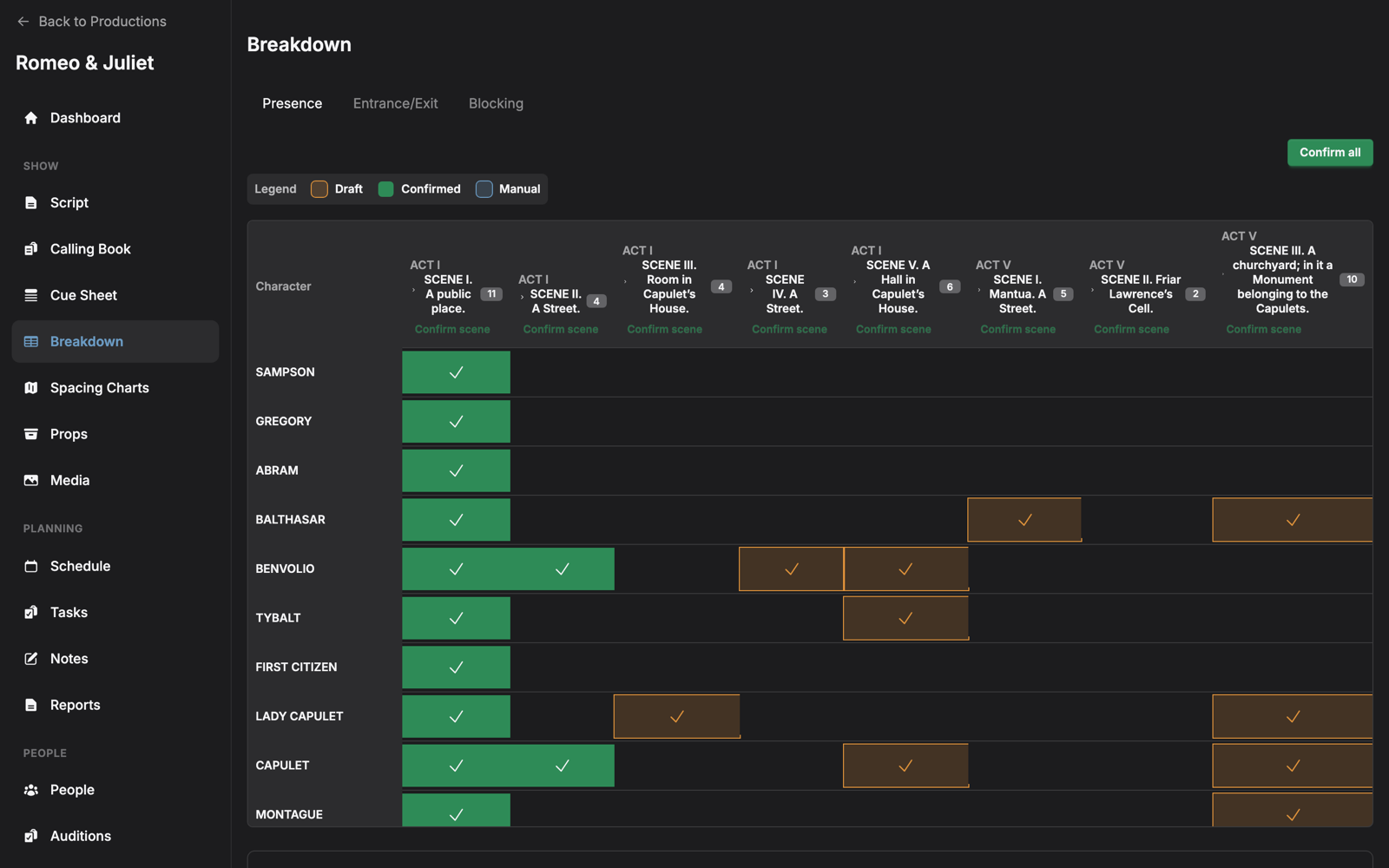Toggle BENVOLIO confirmed cell in Act I Scene II

pyautogui.click(x=563, y=569)
